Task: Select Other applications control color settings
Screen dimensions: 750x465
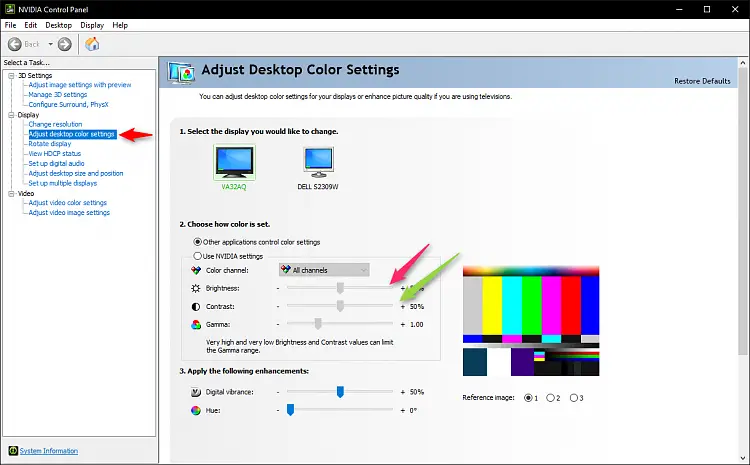Action: [197, 242]
